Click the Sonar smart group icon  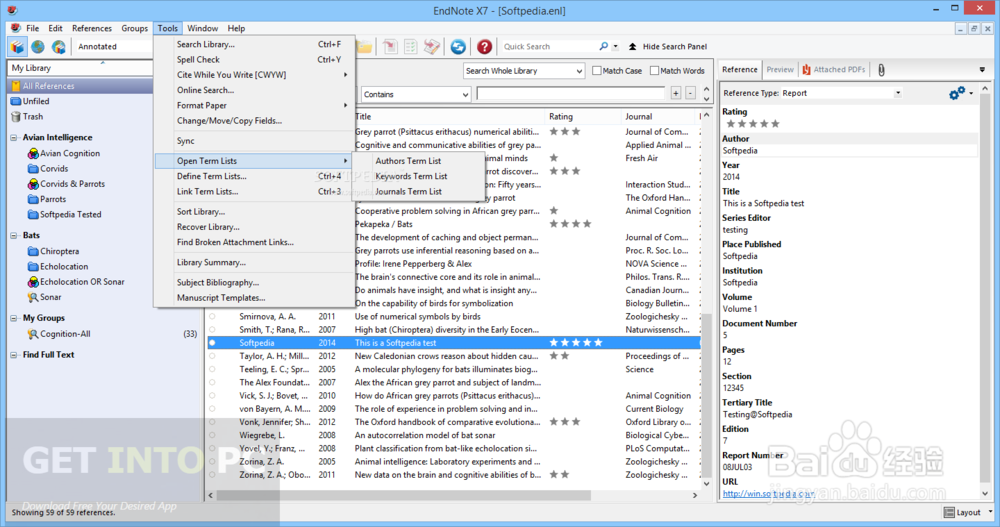click(x=33, y=297)
